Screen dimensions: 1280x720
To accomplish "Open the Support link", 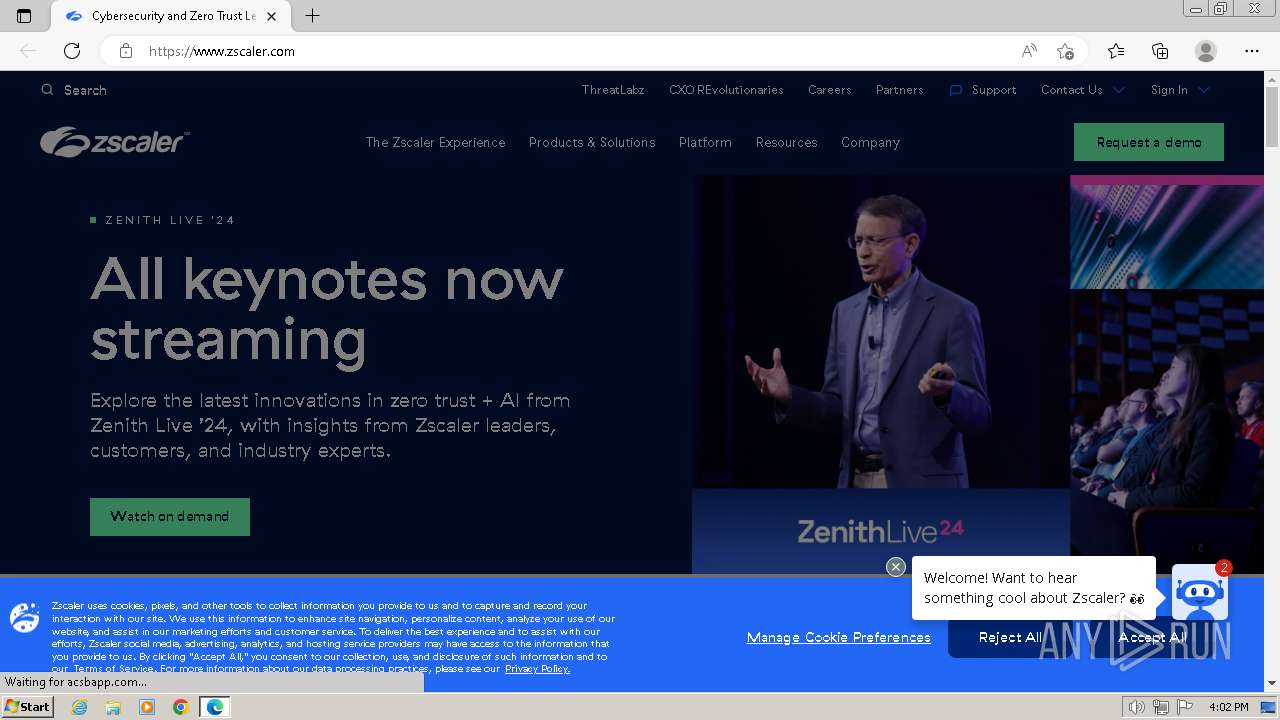I will pos(994,90).
